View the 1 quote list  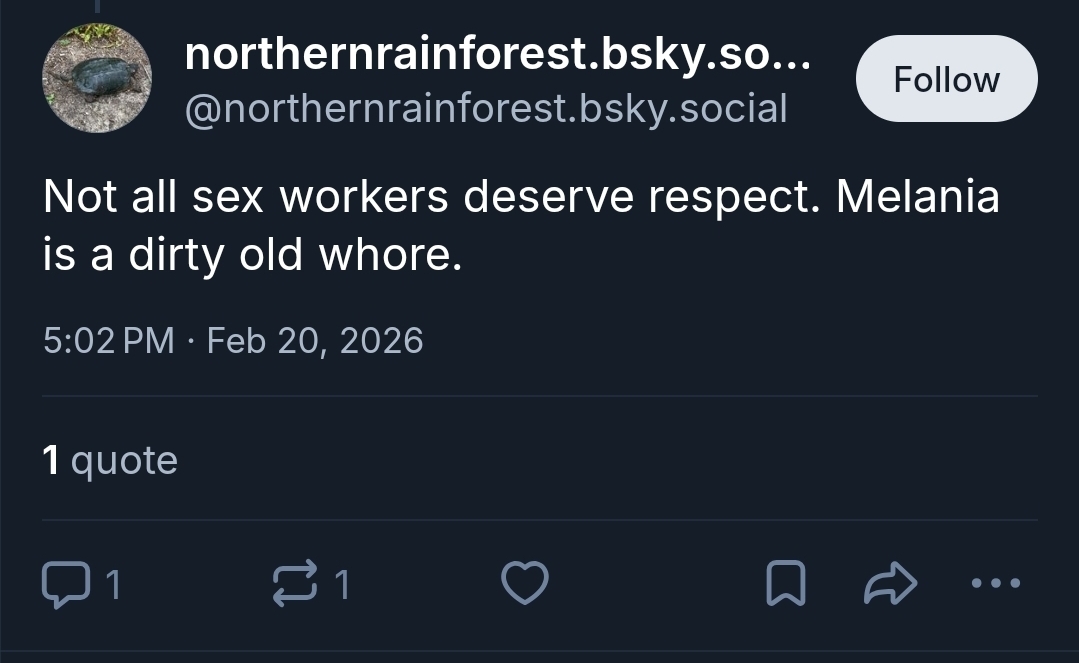[110, 460]
